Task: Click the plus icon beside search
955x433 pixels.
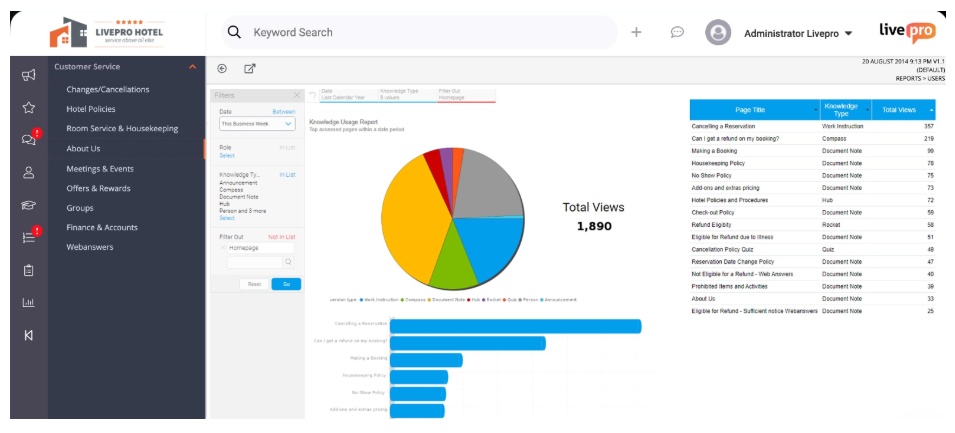Action: point(636,32)
